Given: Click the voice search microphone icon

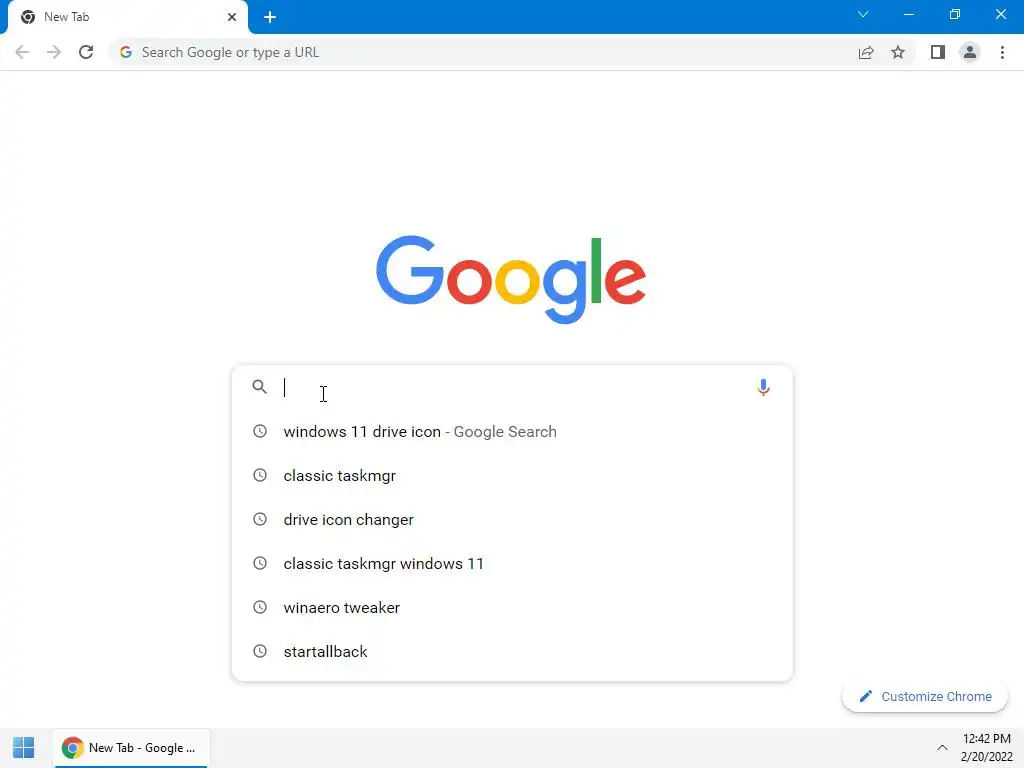Looking at the screenshot, I should [x=763, y=387].
